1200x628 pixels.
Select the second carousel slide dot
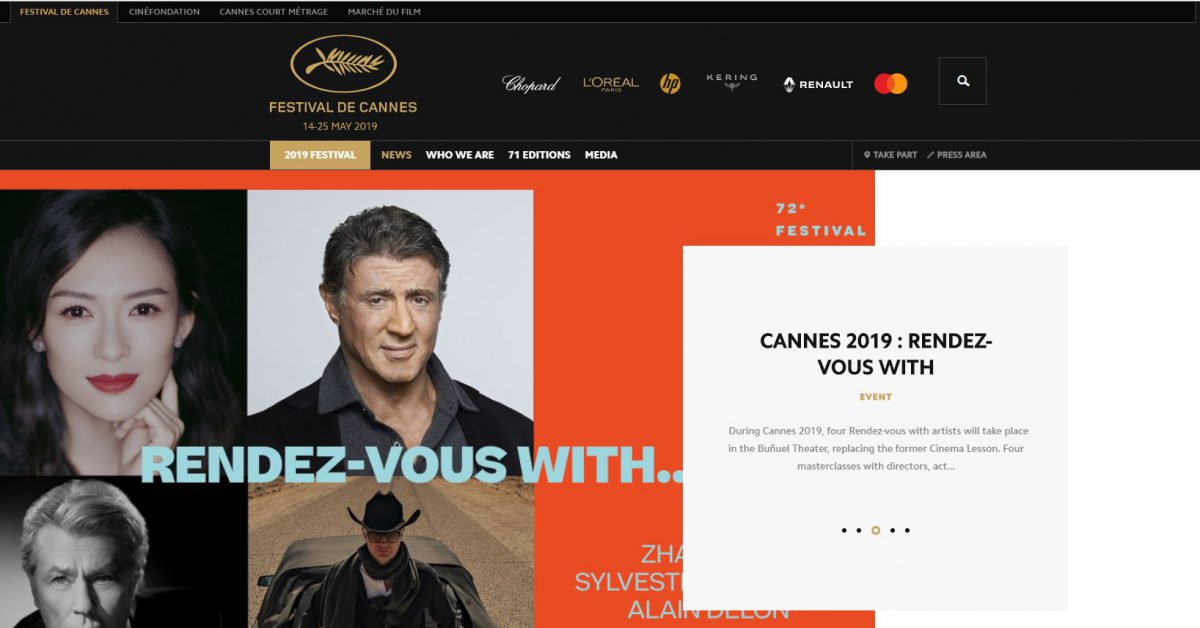tap(859, 531)
